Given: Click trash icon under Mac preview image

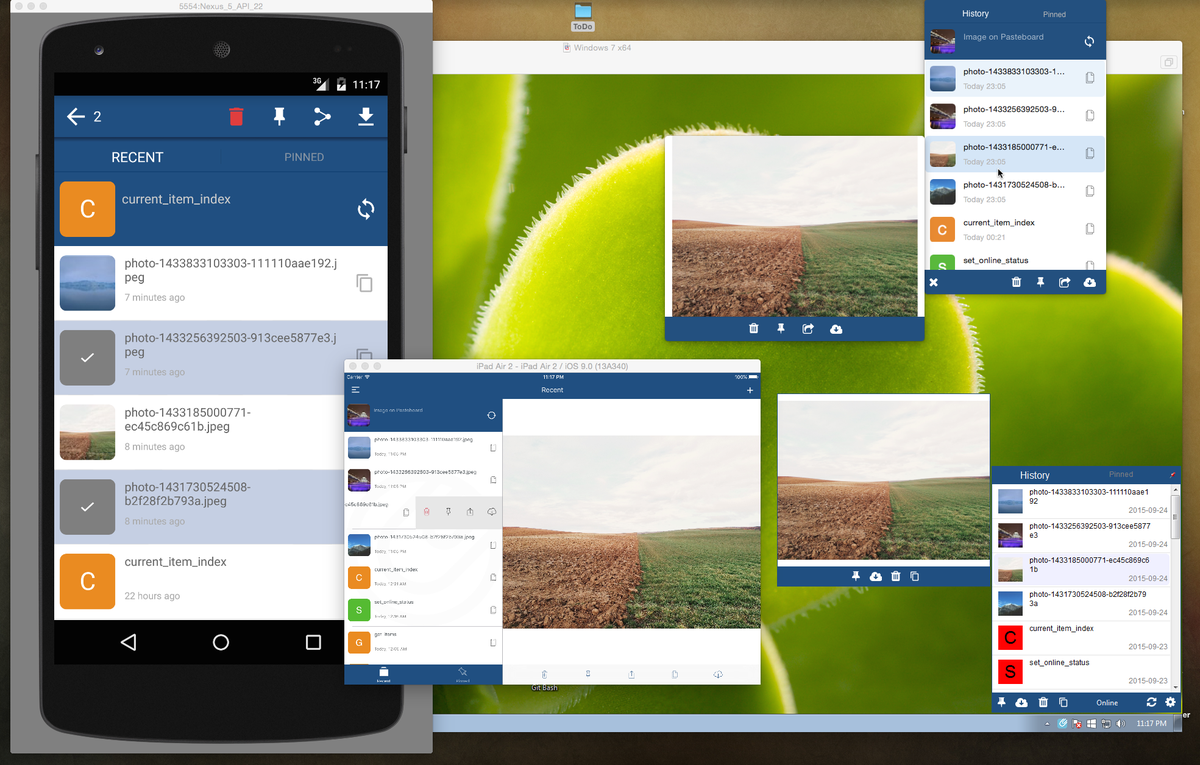Looking at the screenshot, I should [x=754, y=328].
